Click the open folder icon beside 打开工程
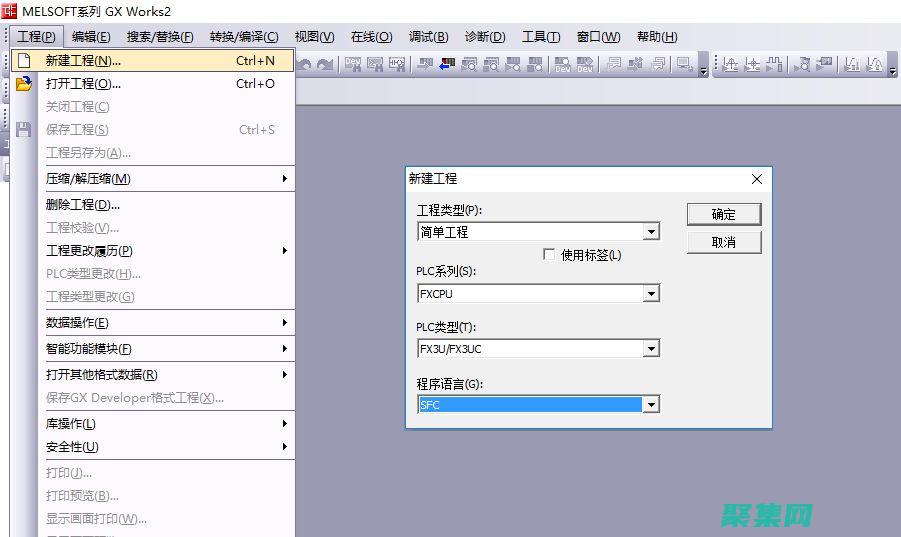This screenshot has width=901, height=537. [24, 84]
